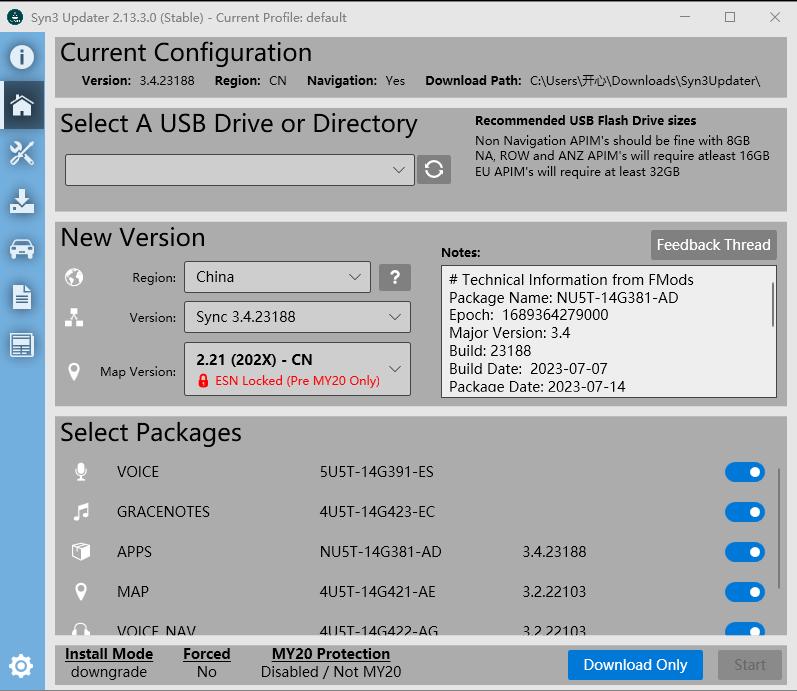Toggle off the GRACENOTES package
The width and height of the screenshot is (797, 691).
[745, 512]
